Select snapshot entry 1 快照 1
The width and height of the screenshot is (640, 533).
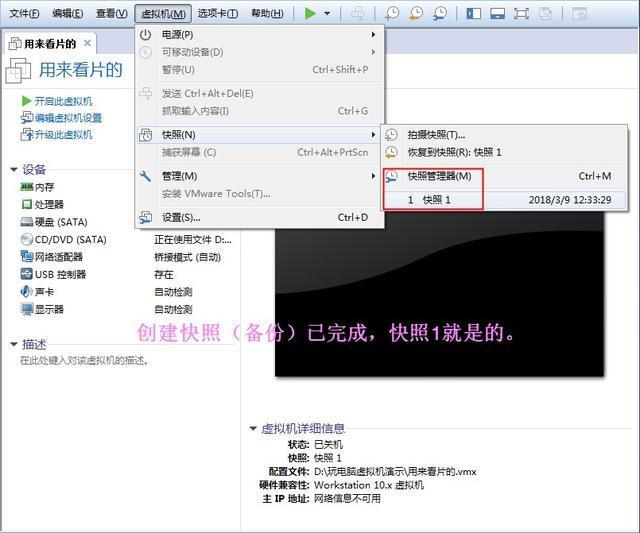[504, 200]
